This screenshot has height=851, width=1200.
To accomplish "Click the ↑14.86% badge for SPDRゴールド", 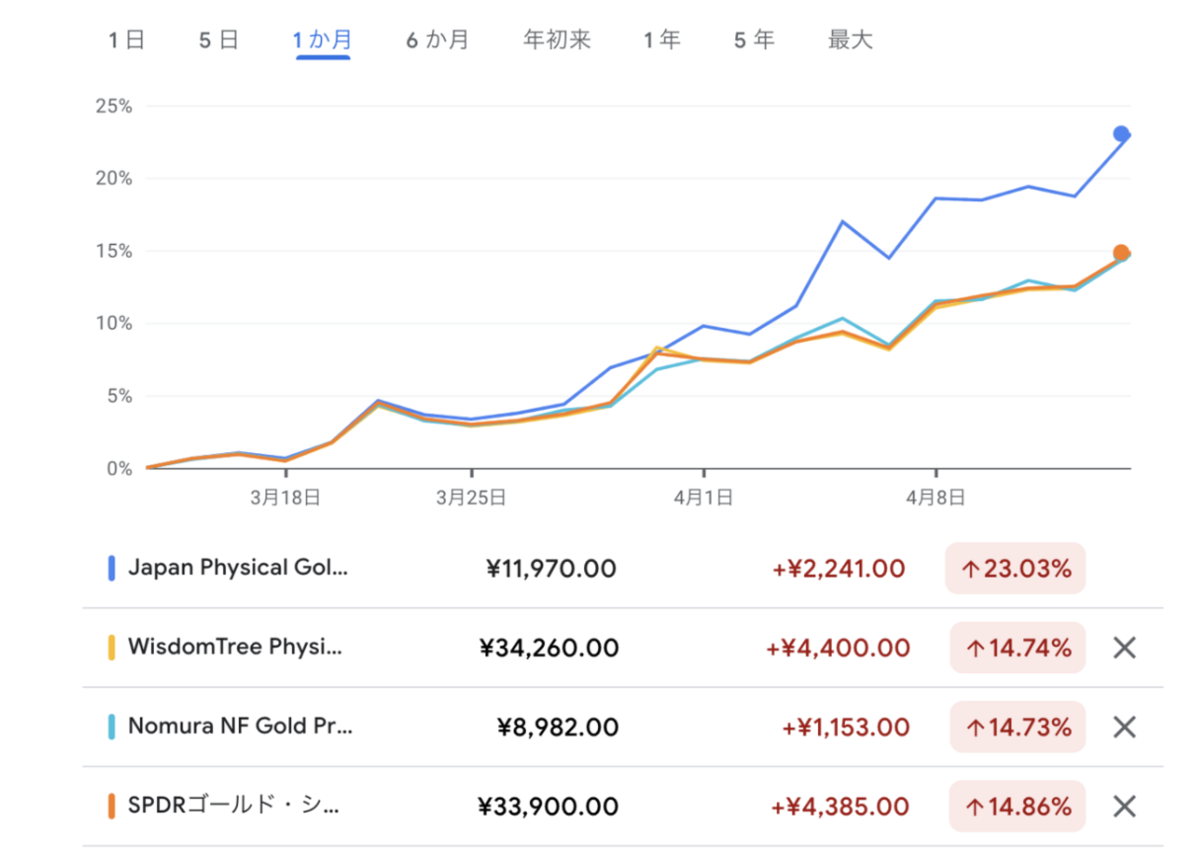I will (x=1017, y=805).
